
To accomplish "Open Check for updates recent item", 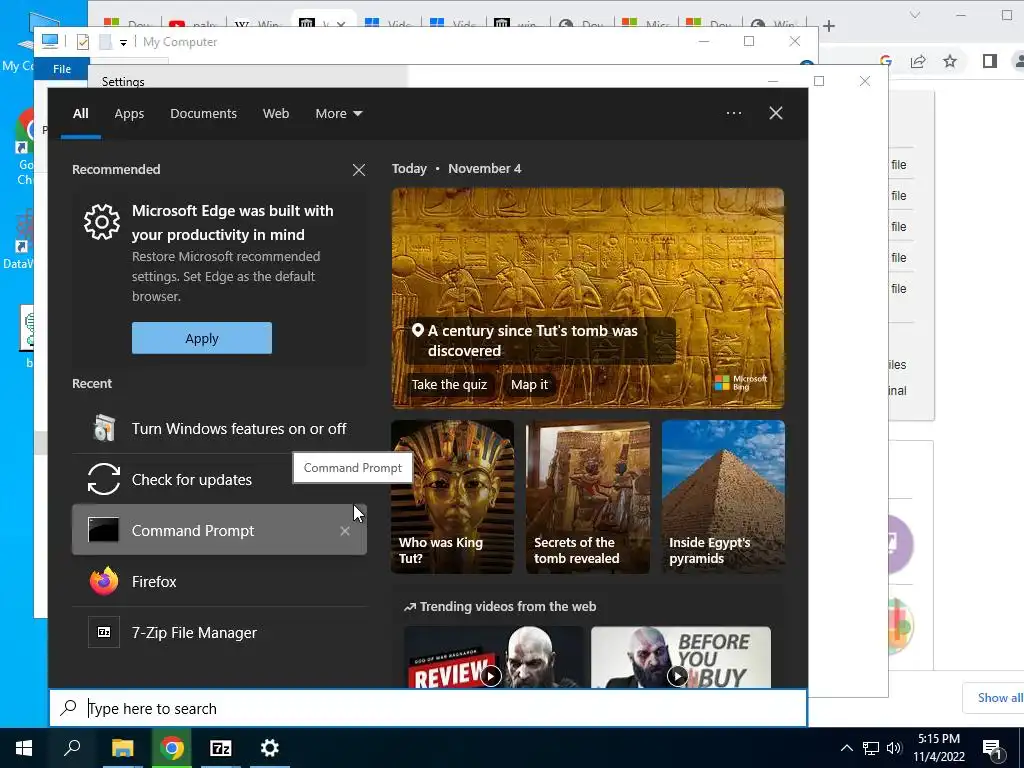I will point(219,479).
